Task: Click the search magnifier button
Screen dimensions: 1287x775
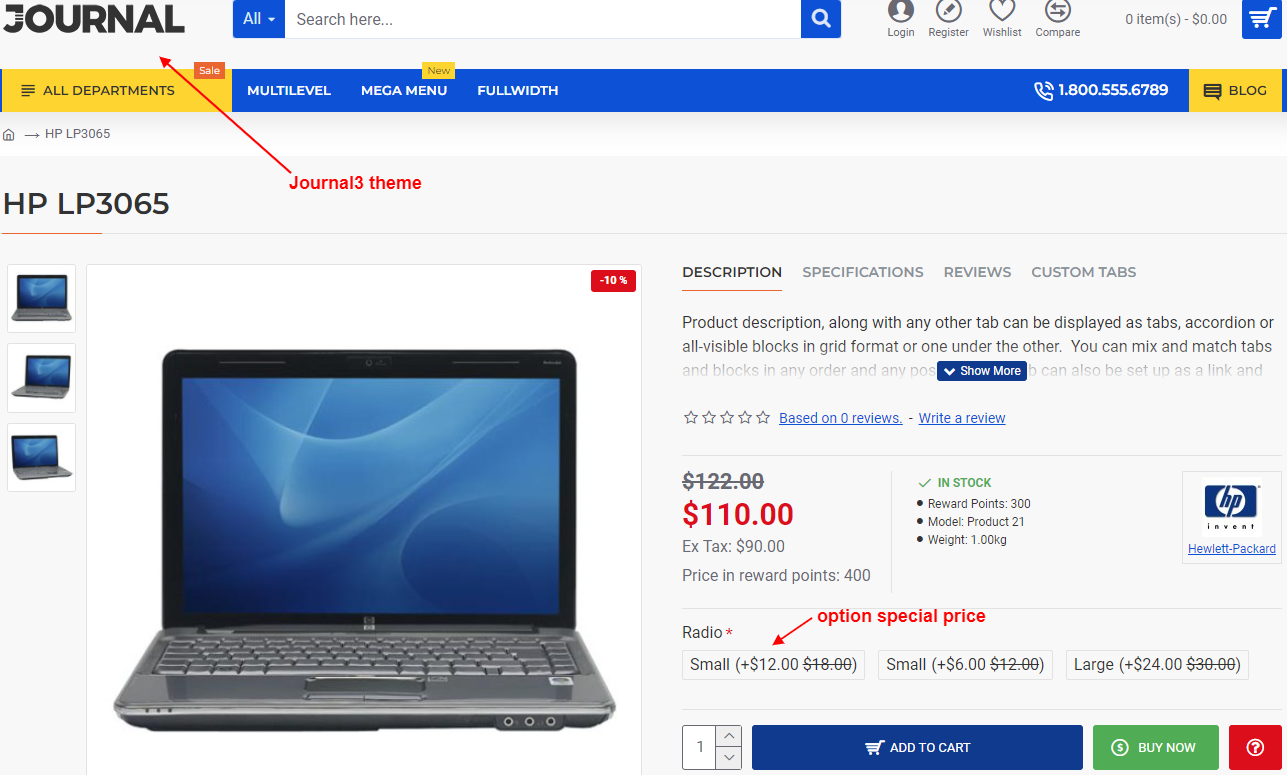Action: (821, 19)
